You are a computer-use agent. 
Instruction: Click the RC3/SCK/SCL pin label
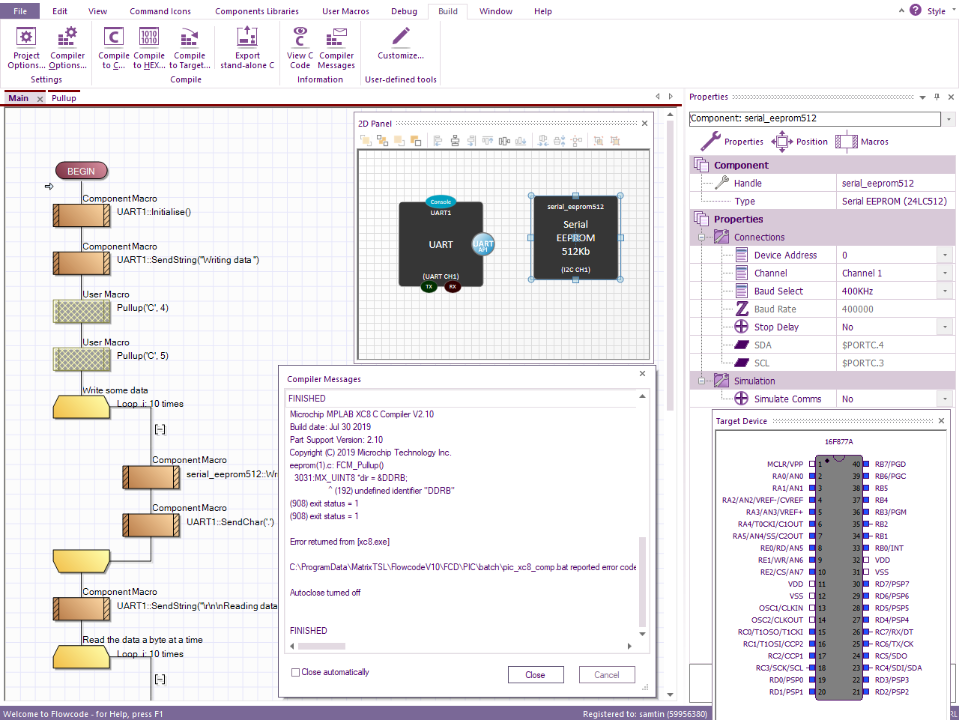point(779,668)
